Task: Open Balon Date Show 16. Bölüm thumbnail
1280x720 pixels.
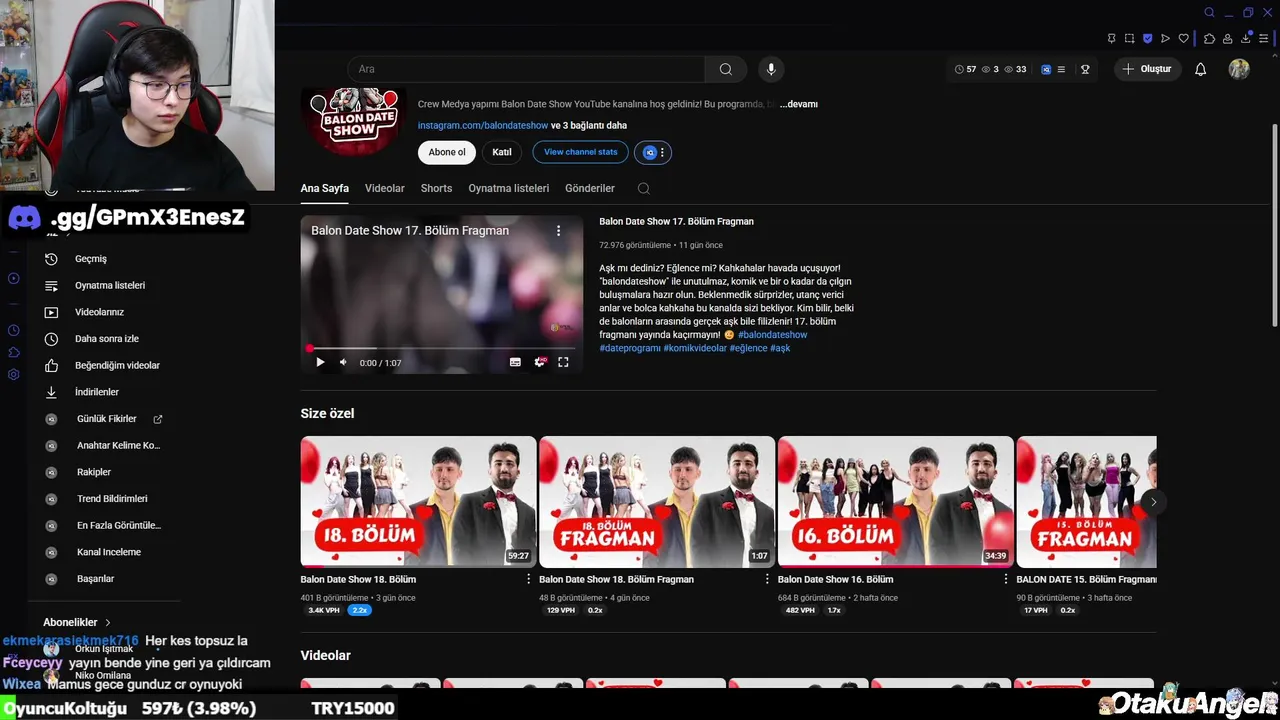Action: [896, 502]
